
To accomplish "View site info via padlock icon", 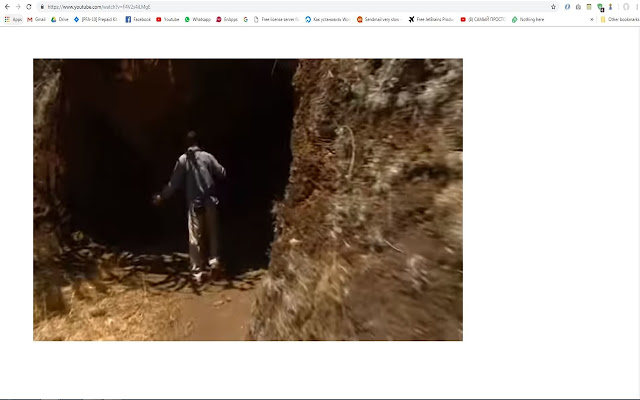I will [x=42, y=7].
